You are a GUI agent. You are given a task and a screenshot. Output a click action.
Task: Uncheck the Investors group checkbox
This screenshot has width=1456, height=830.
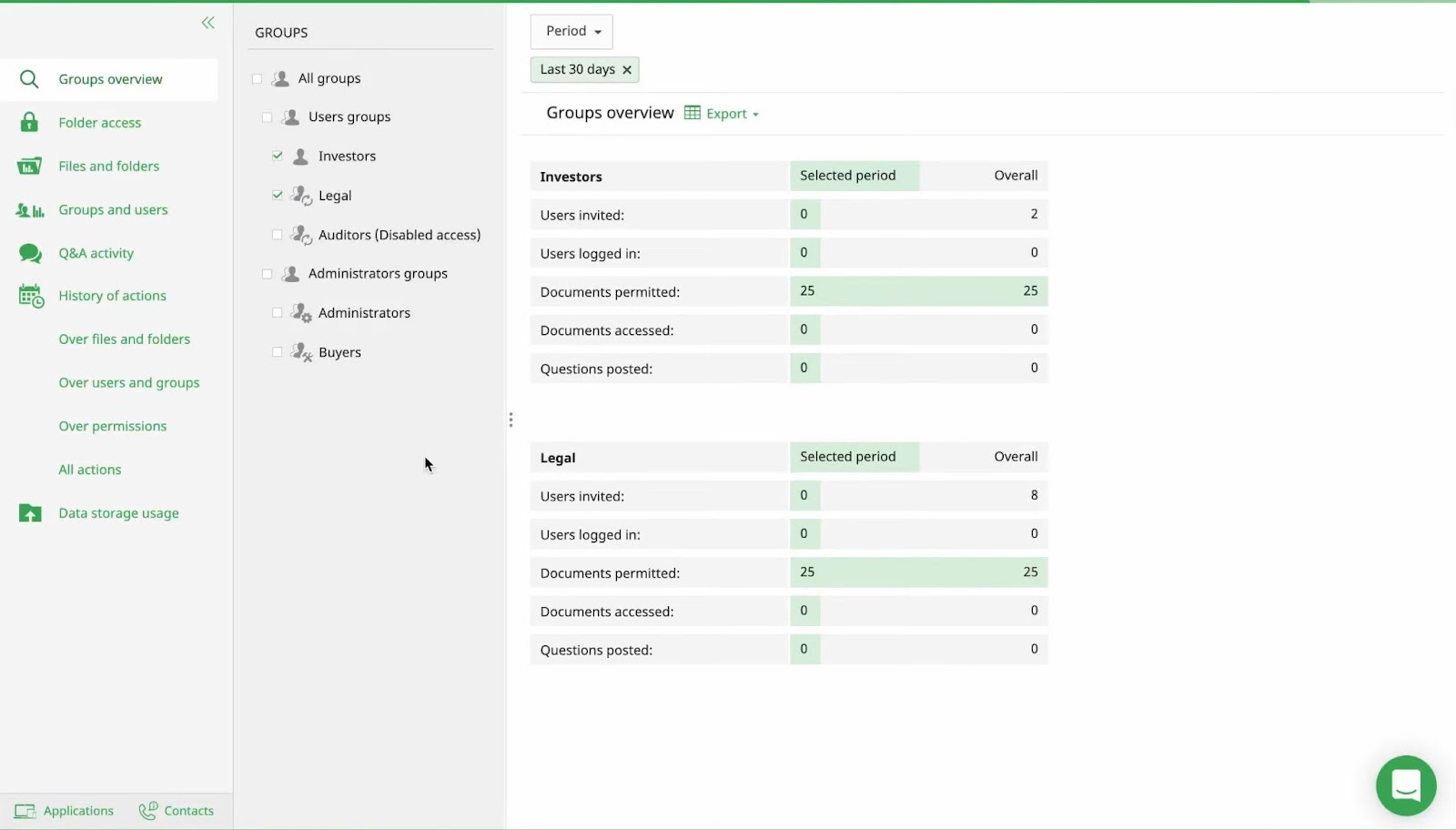click(278, 156)
